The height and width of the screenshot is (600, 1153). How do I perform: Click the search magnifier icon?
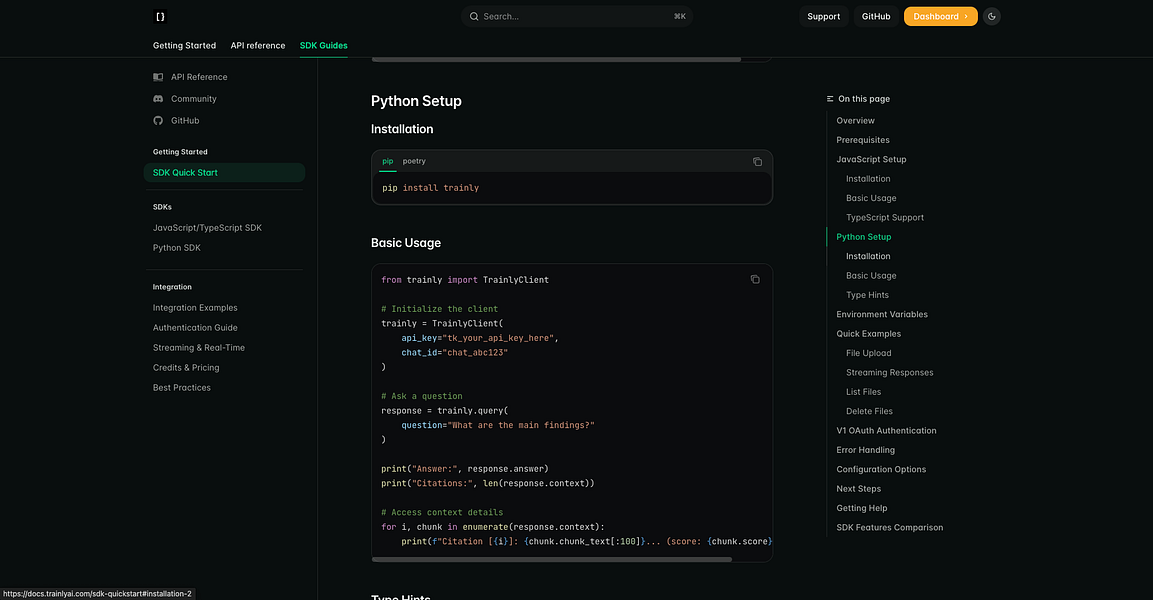[x=474, y=17]
